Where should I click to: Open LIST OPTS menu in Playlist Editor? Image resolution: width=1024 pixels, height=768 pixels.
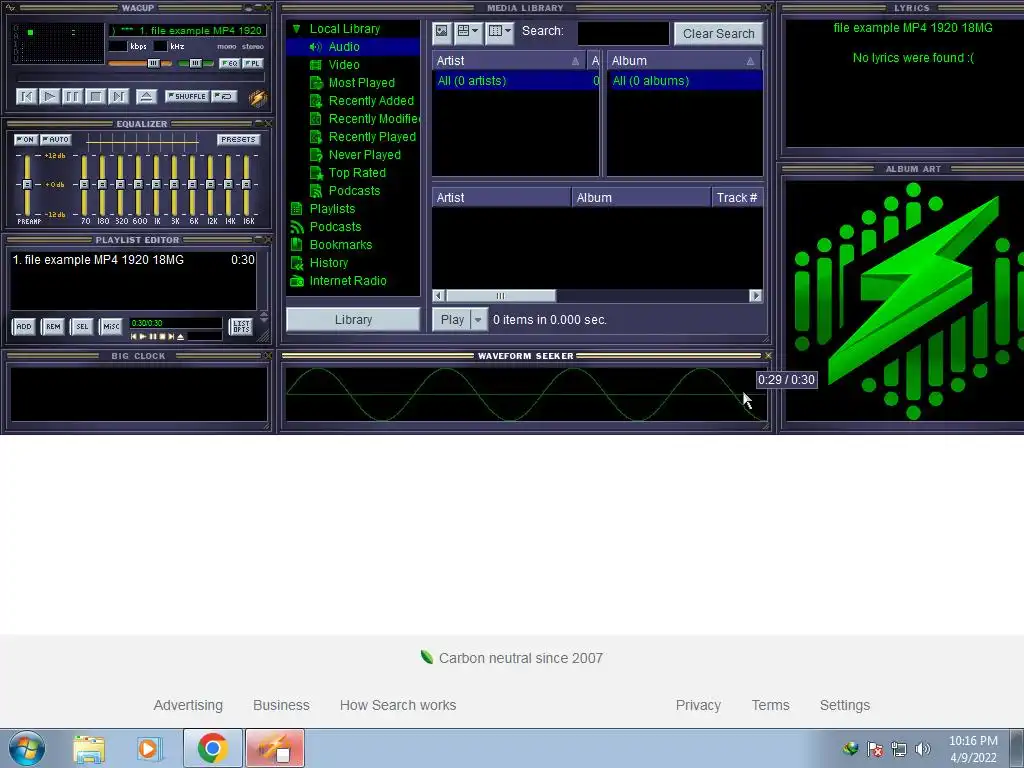click(241, 327)
